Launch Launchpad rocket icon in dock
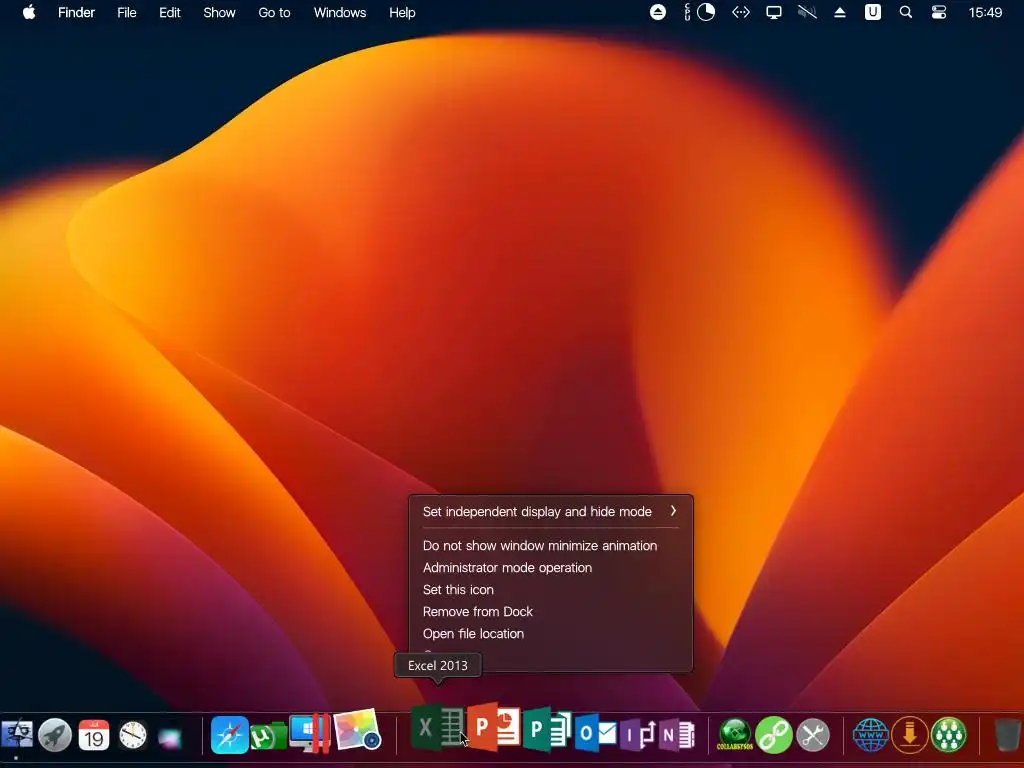 point(55,735)
